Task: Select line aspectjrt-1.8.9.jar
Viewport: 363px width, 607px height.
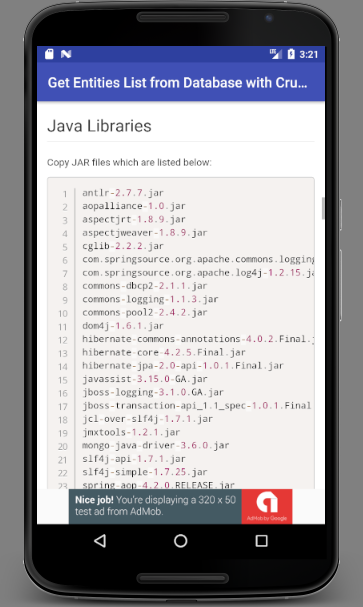Action: 134,219
